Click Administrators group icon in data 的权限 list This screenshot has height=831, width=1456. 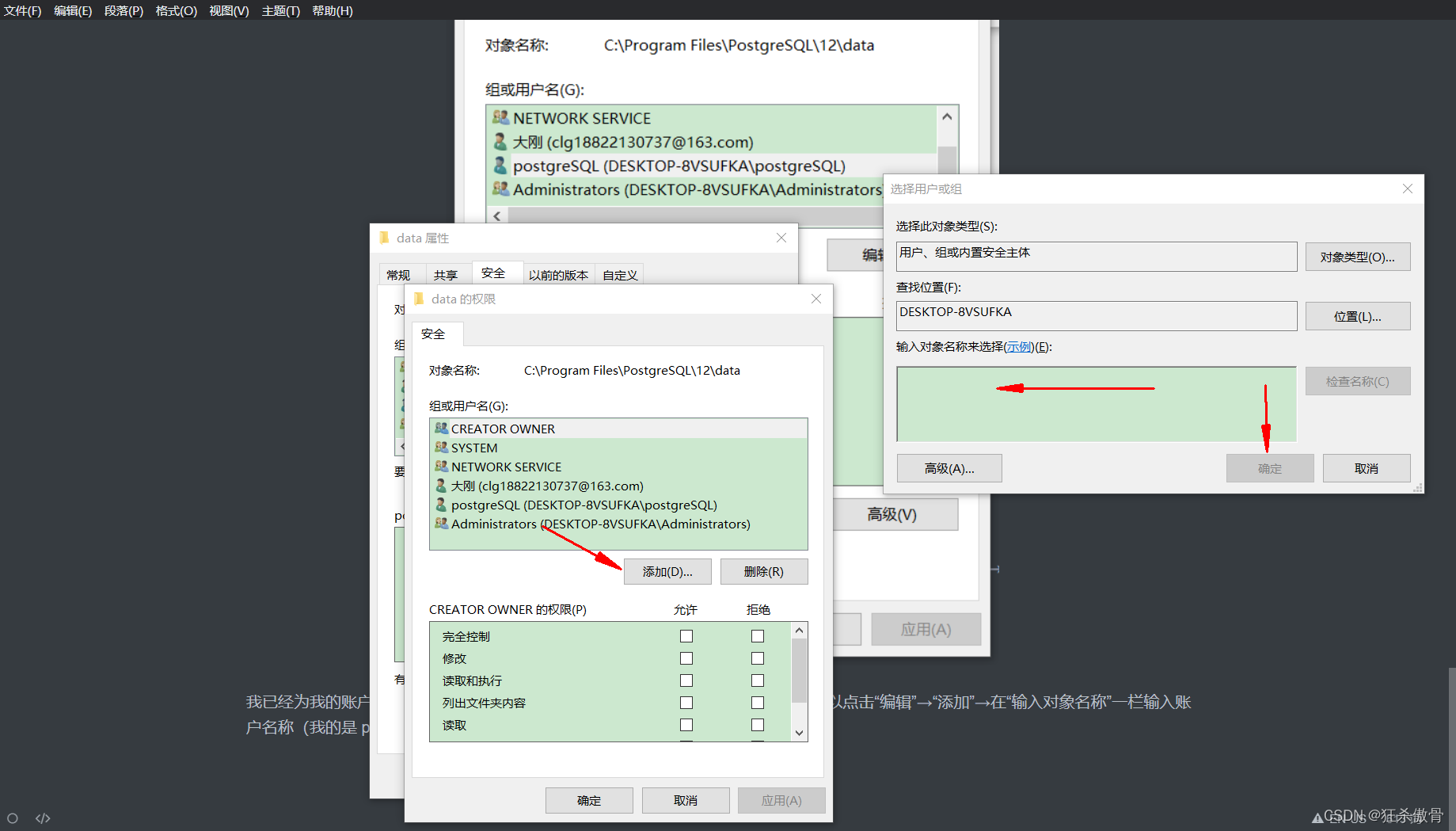coord(442,524)
